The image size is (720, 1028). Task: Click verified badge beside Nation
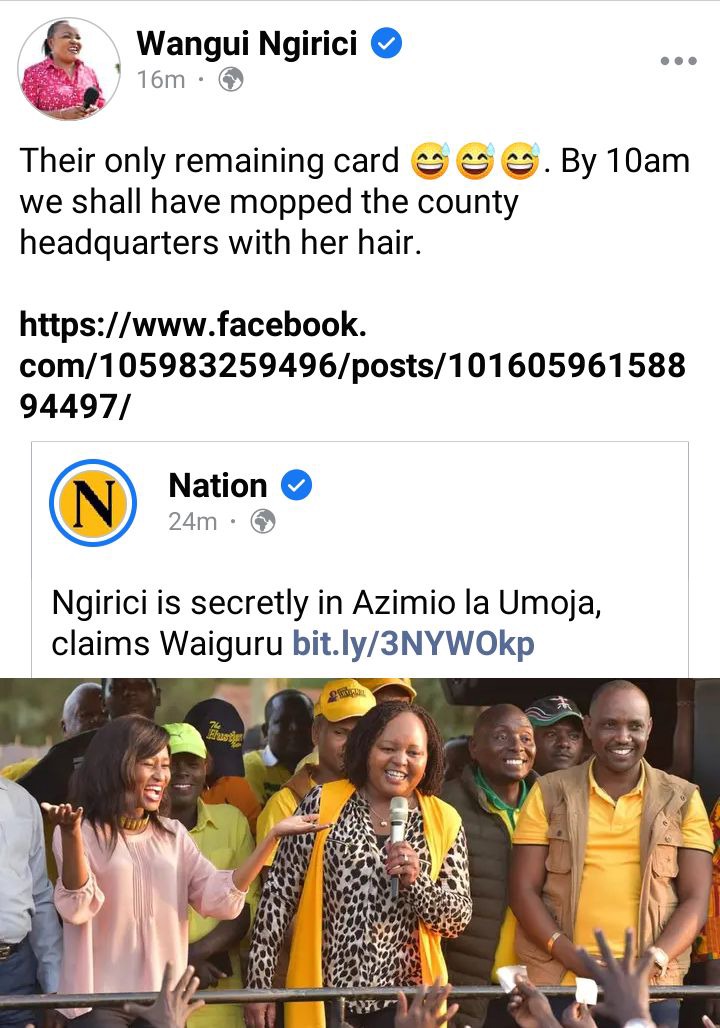[x=296, y=486]
